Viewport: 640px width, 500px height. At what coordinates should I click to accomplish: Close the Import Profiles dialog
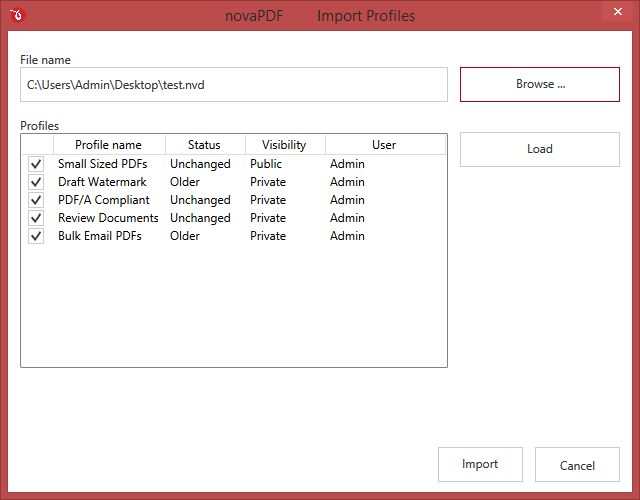(618, 11)
